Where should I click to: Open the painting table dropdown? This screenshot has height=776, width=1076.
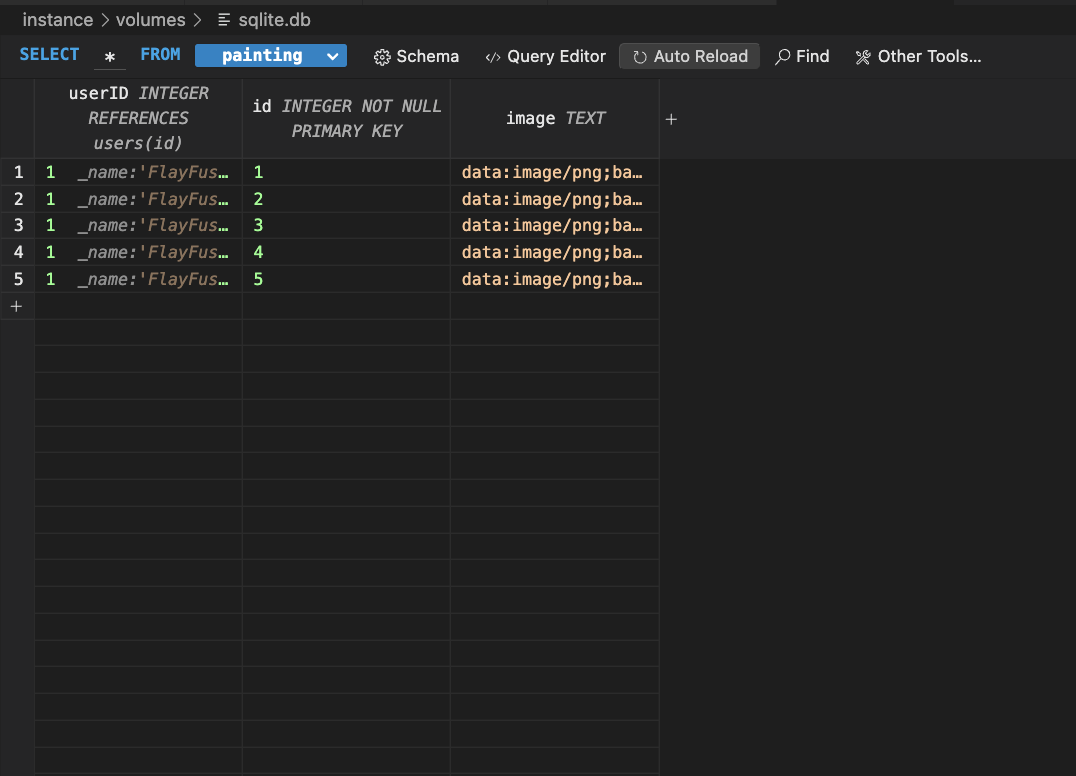pos(270,56)
